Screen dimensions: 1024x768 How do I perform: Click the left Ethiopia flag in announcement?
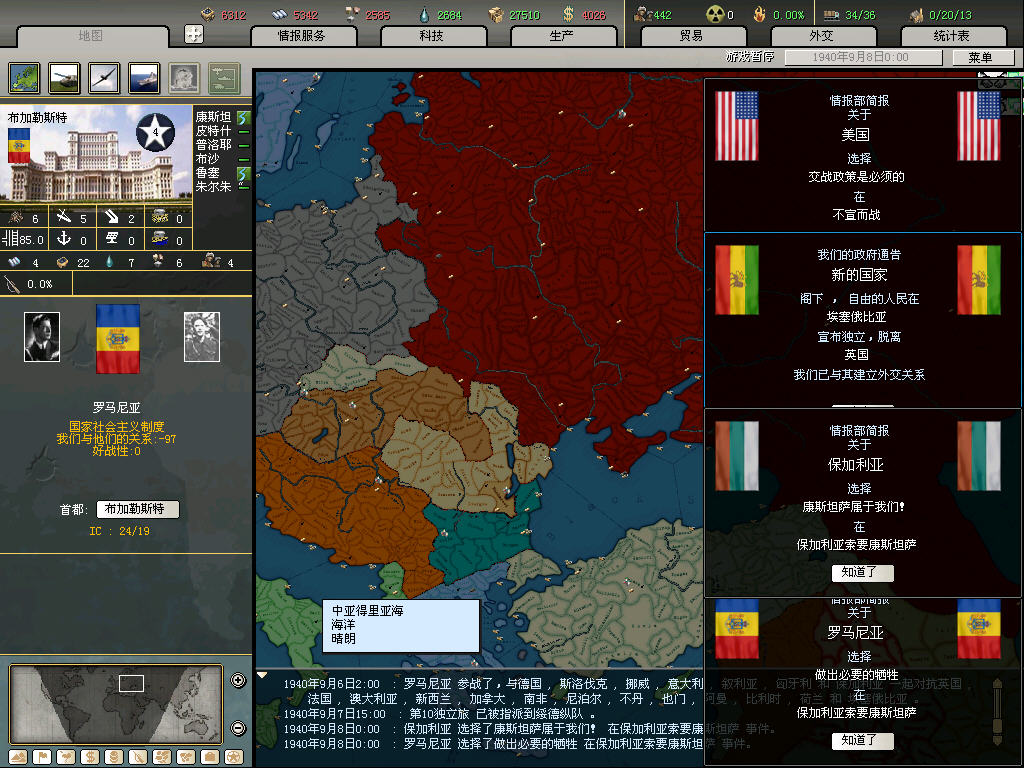737,280
